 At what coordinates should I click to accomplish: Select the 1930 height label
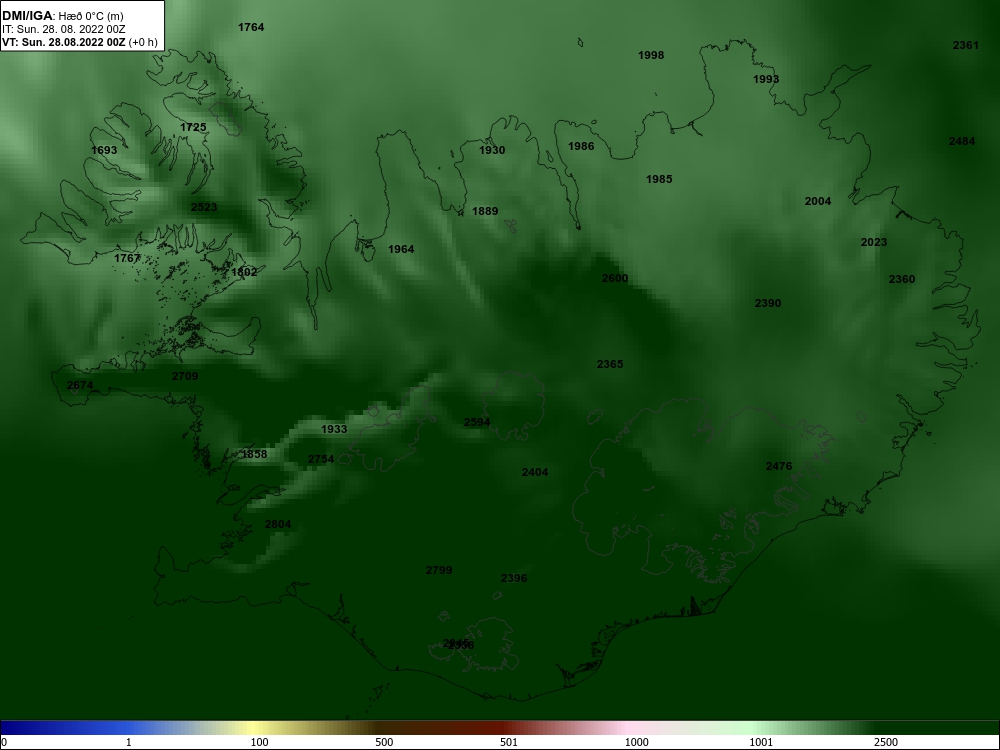[x=492, y=150]
